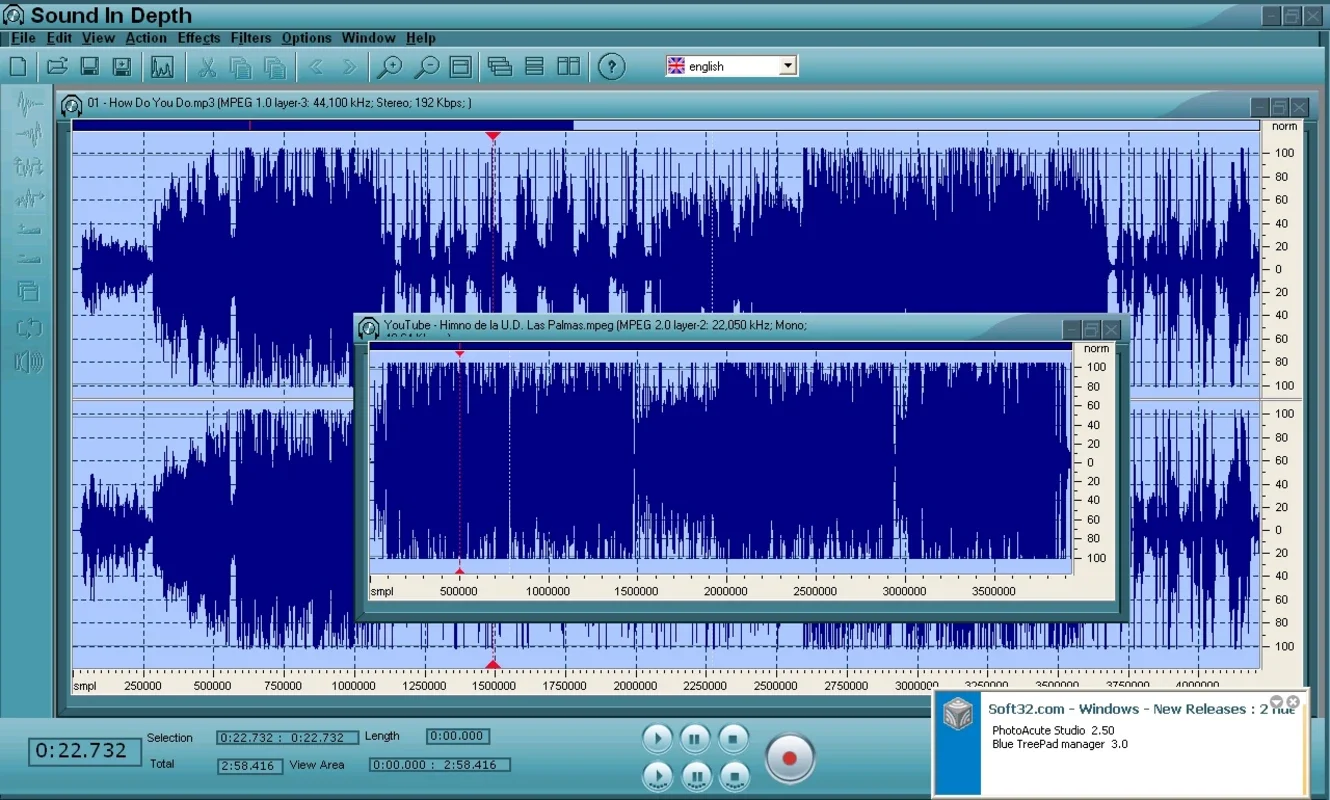Click the Paste icon before the left arrow
The height and width of the screenshot is (800, 1330).
click(274, 67)
